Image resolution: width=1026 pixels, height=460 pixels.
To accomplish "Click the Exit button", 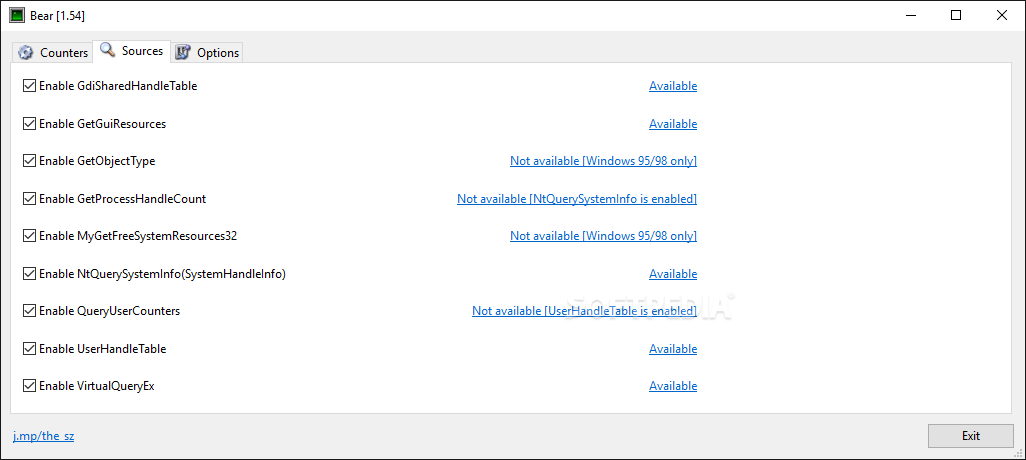I will 970,436.
